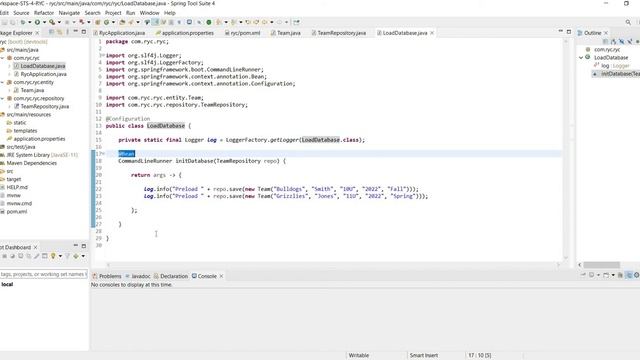Switch to ryc/pom.xml editor tab
Image resolution: width=640 pixels, height=360 pixels.
pyautogui.click(x=242, y=33)
